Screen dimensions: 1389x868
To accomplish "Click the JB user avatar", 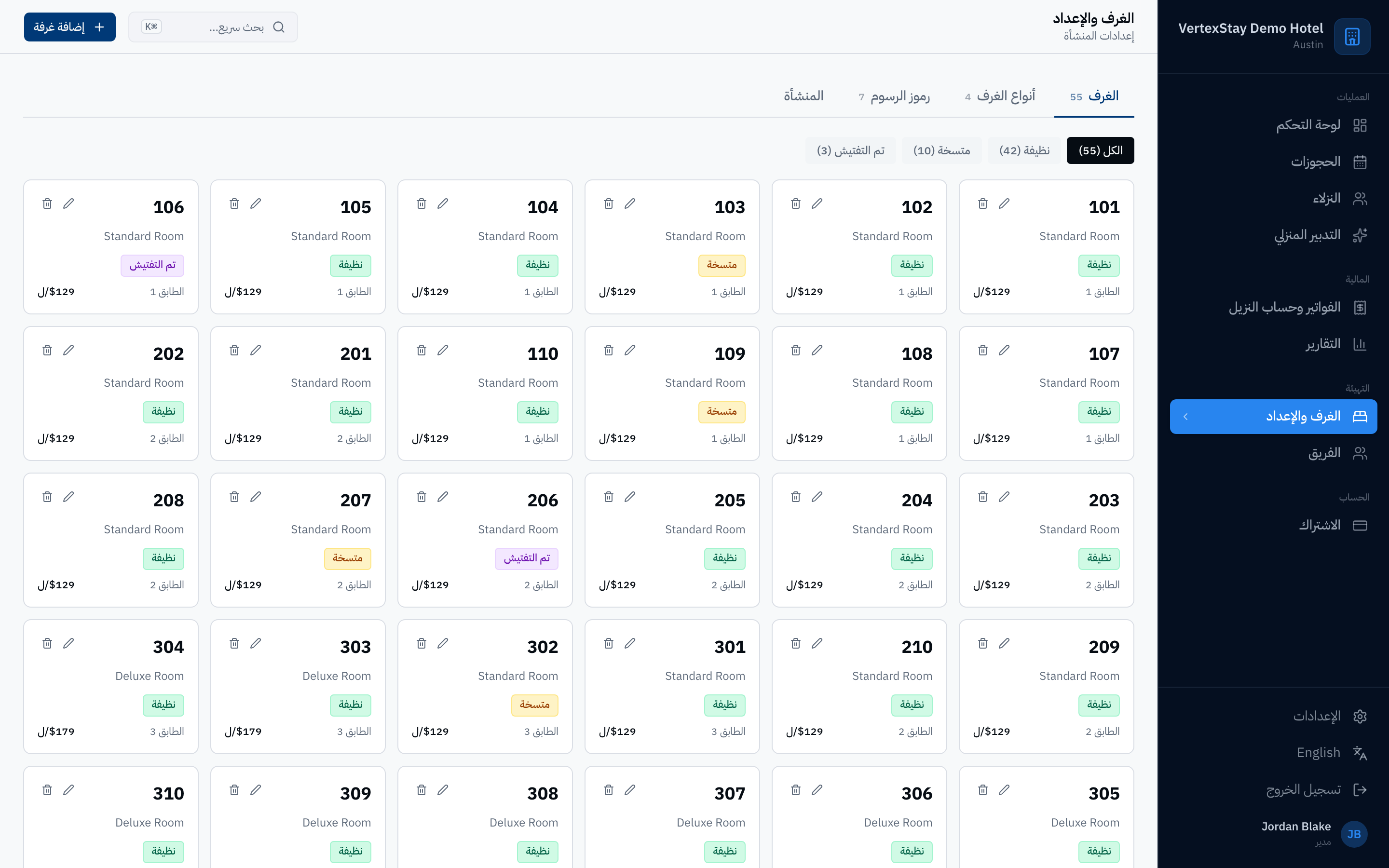I will [x=1353, y=834].
